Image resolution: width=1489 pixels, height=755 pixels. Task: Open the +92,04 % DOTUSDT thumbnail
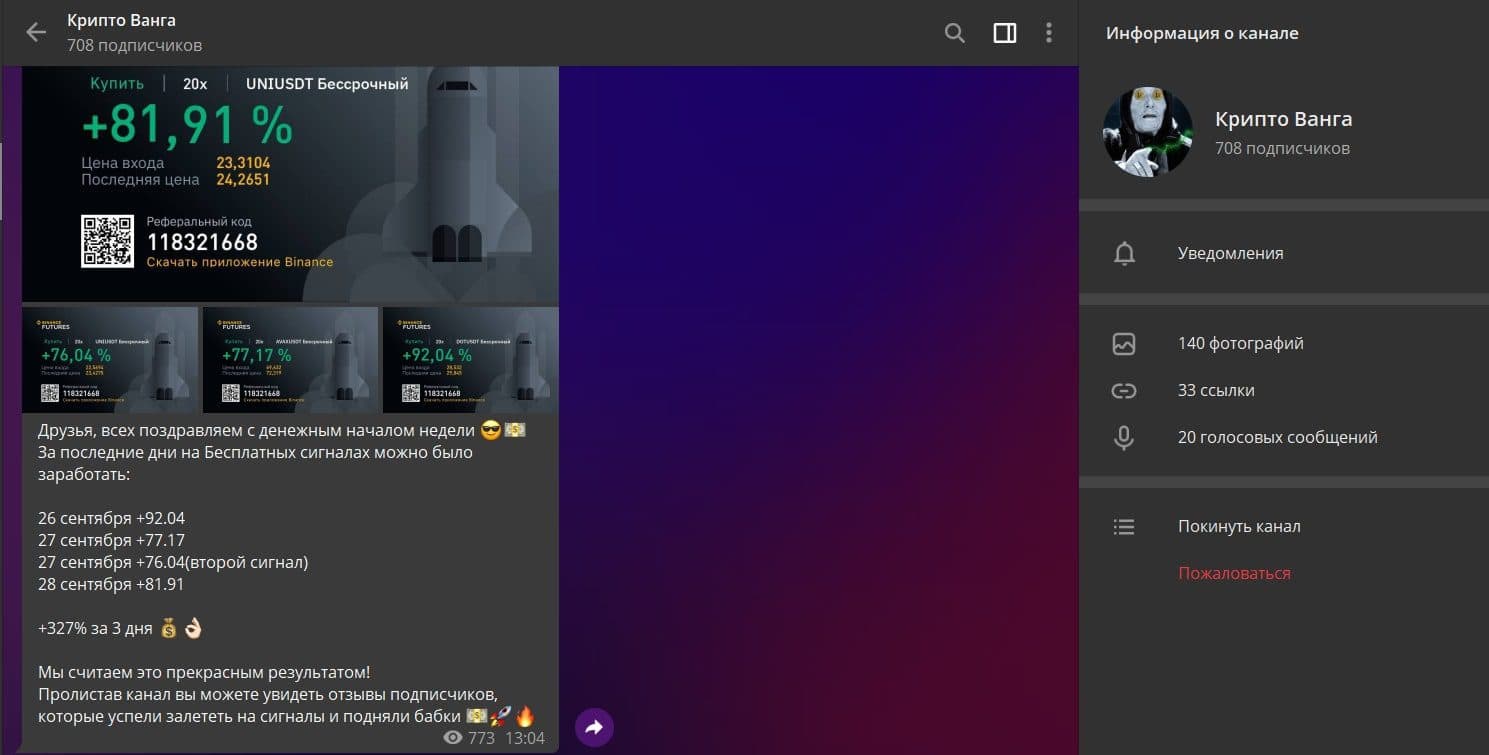(x=471, y=360)
